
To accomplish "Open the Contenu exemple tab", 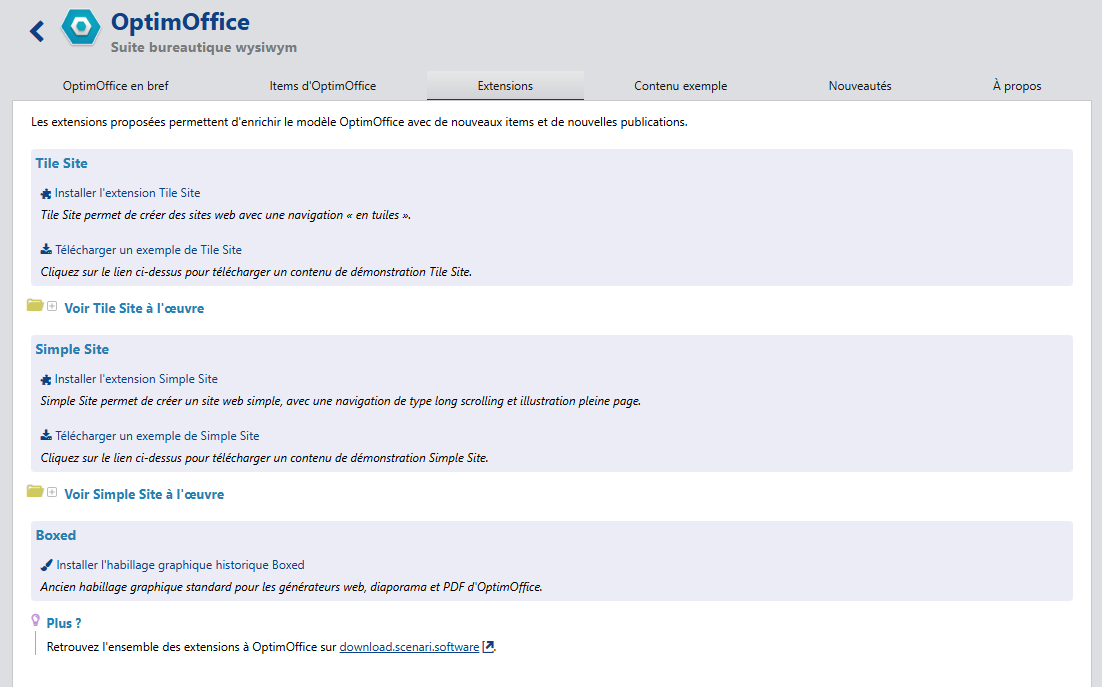I will pos(680,86).
